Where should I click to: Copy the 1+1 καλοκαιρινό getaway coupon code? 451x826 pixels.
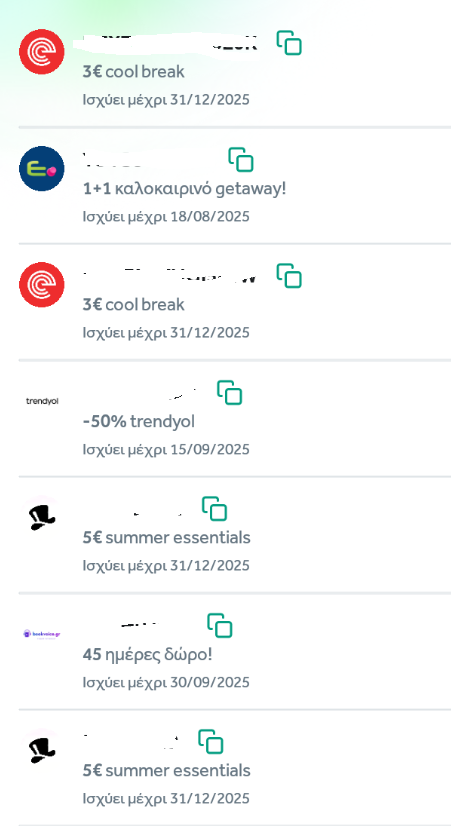241,159
